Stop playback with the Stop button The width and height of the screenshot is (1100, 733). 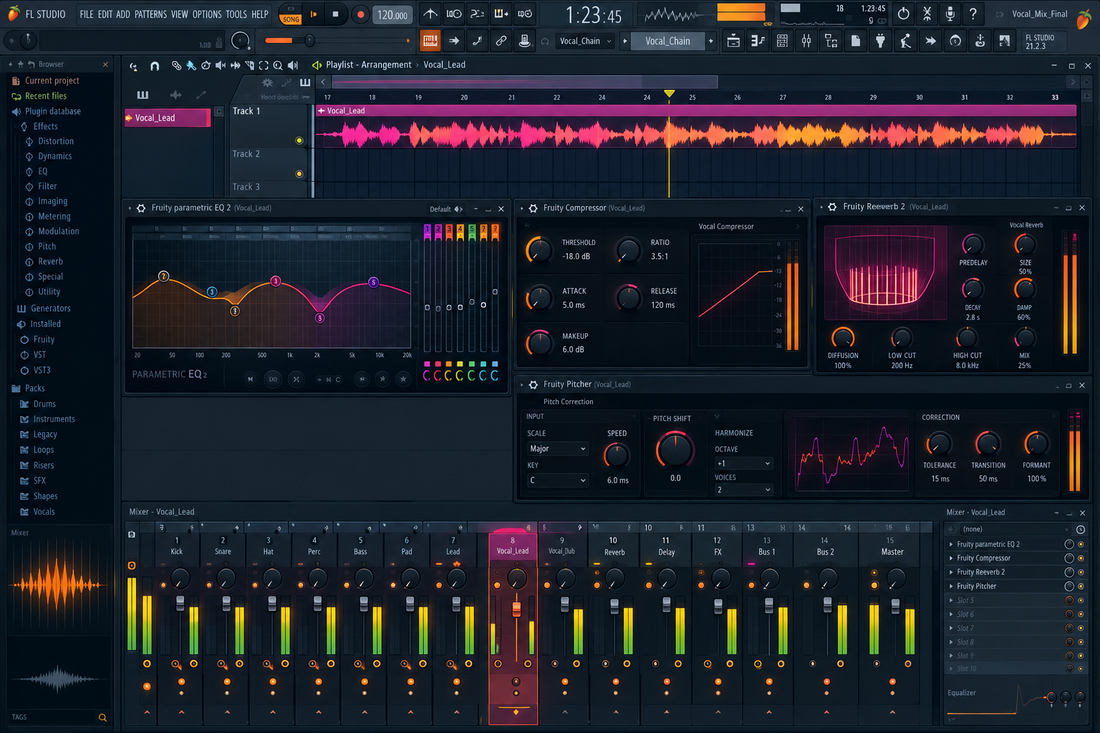(335, 14)
